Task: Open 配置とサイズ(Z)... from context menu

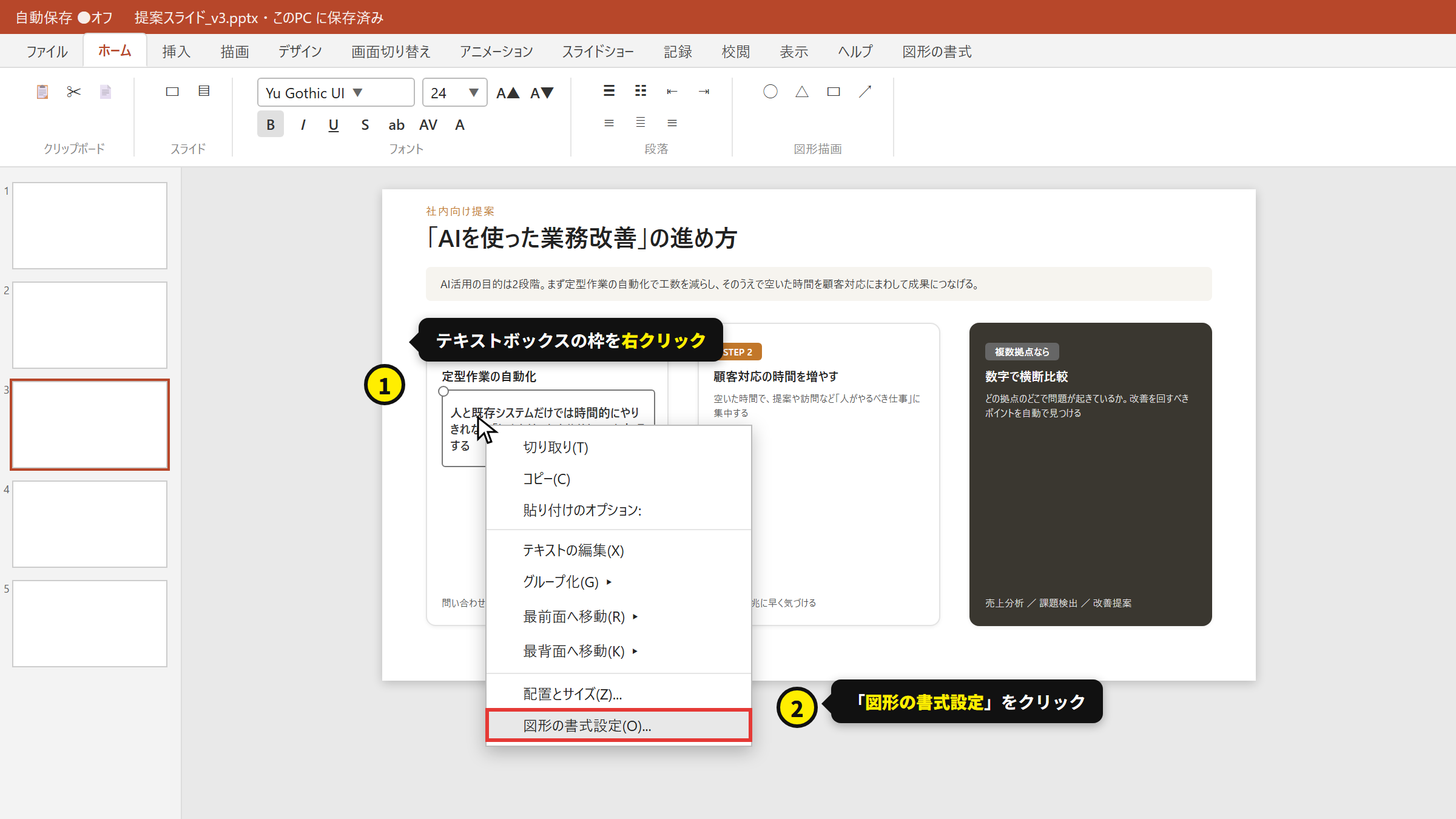Action: point(619,694)
